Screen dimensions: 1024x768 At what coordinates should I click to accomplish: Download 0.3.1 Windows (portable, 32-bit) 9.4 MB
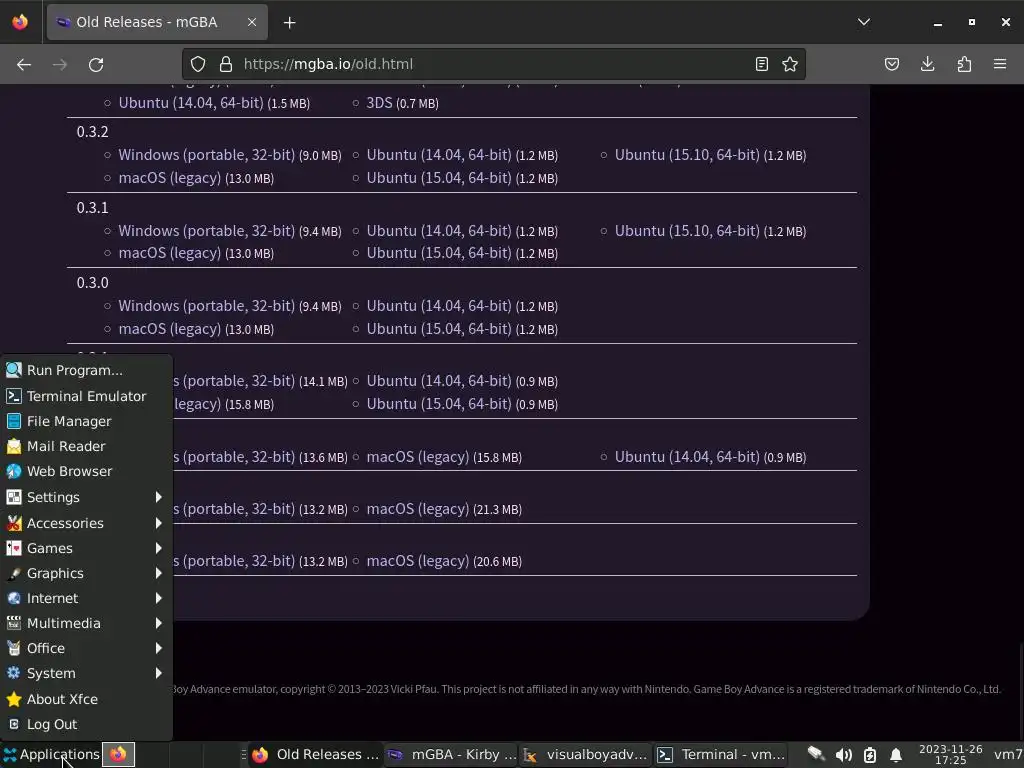206,231
